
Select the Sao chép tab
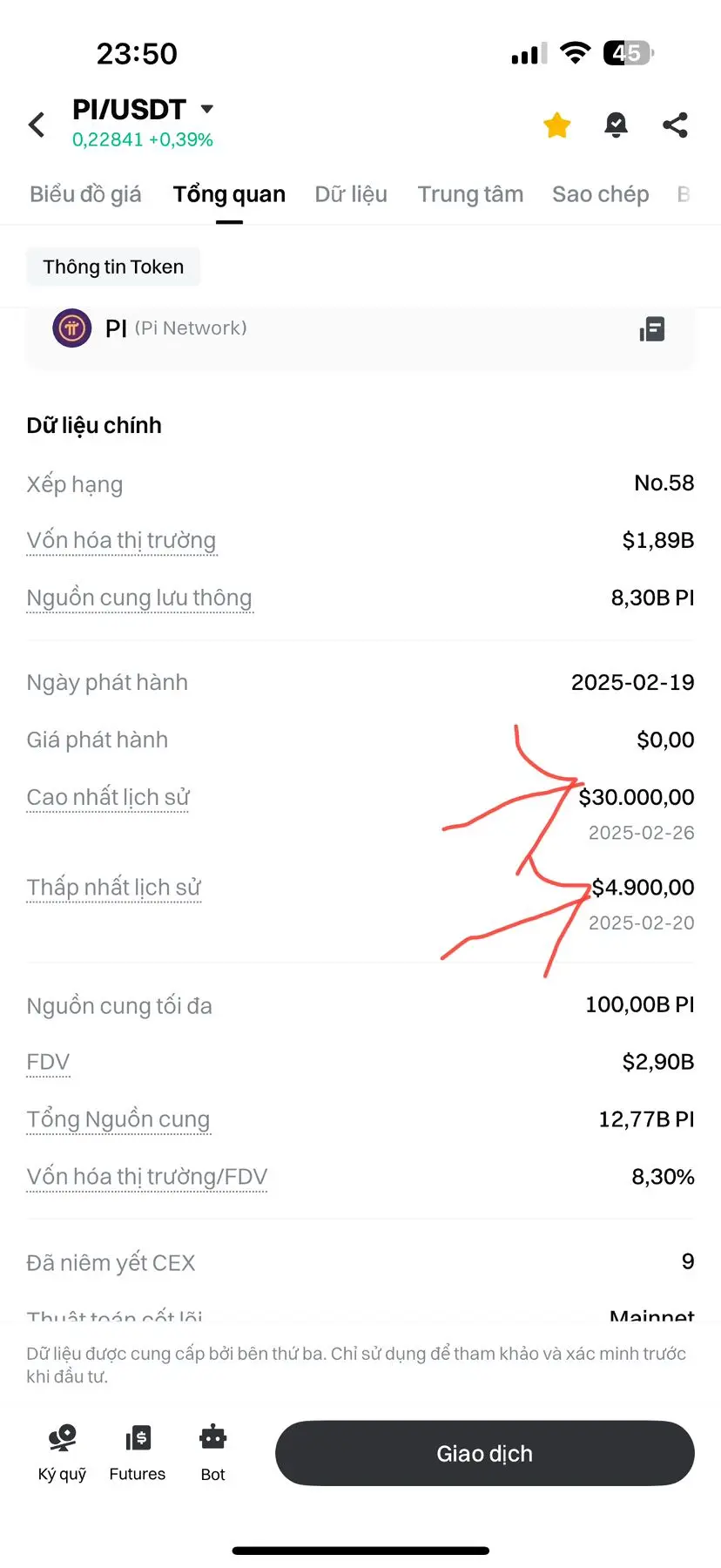pyautogui.click(x=601, y=194)
